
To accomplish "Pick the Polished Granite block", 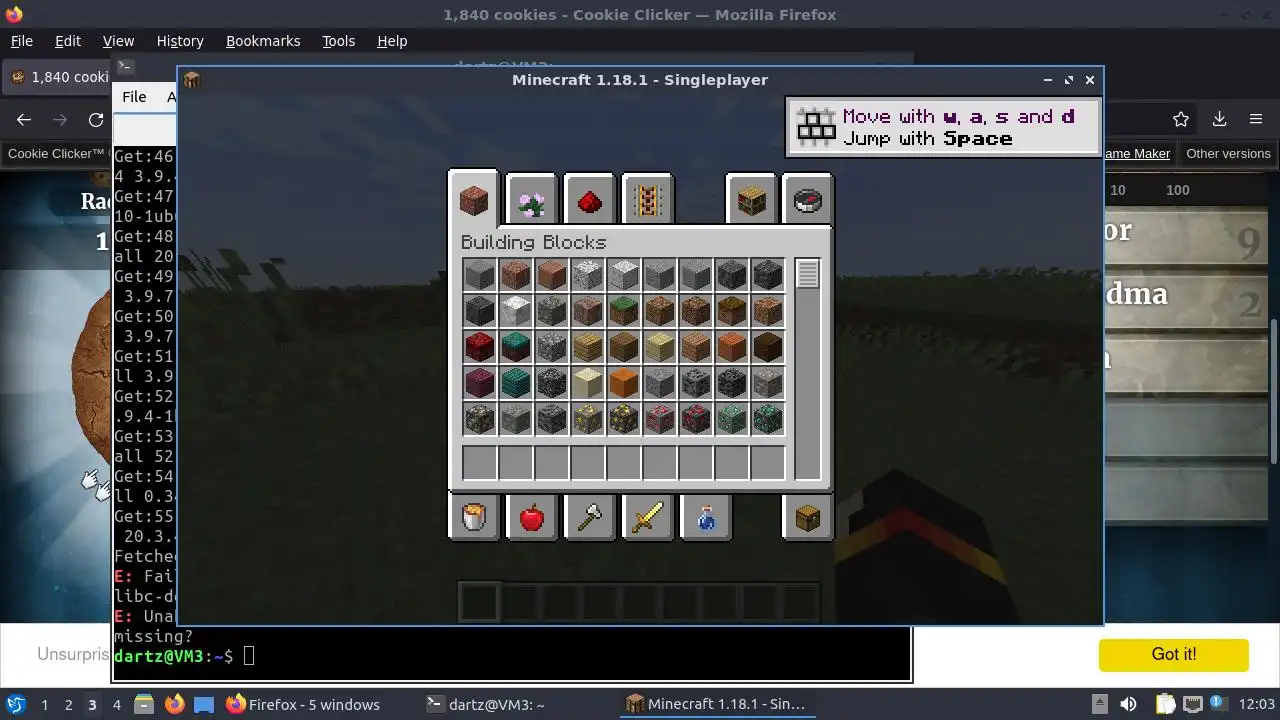I will click(x=551, y=275).
